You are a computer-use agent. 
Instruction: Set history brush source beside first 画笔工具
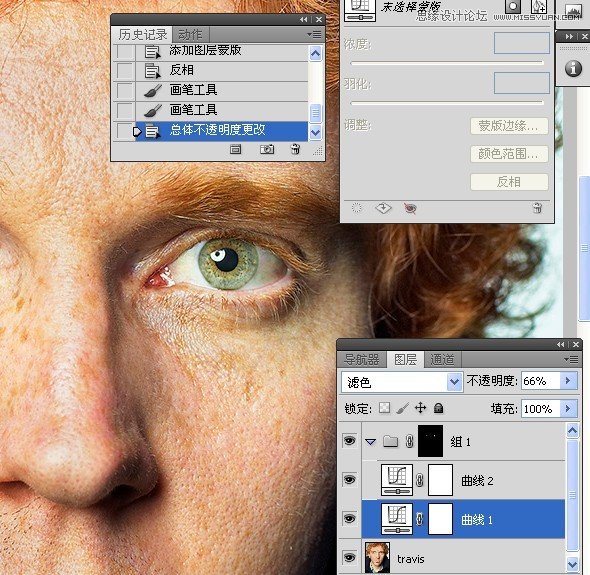124,90
